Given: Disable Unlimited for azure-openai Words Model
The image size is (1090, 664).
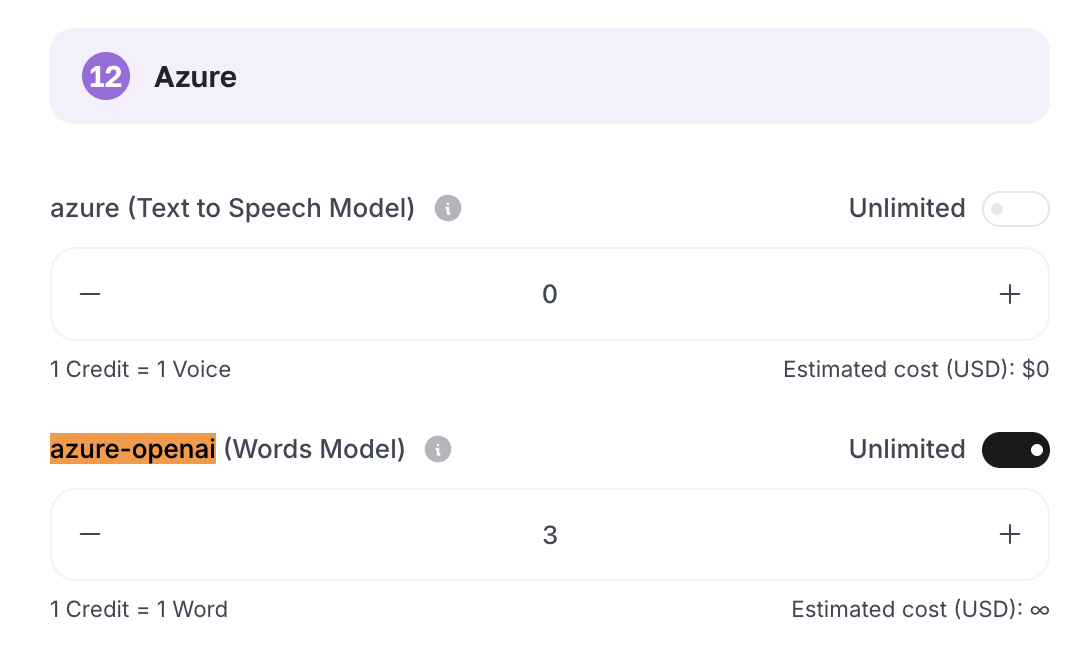Looking at the screenshot, I should coord(1016,450).
